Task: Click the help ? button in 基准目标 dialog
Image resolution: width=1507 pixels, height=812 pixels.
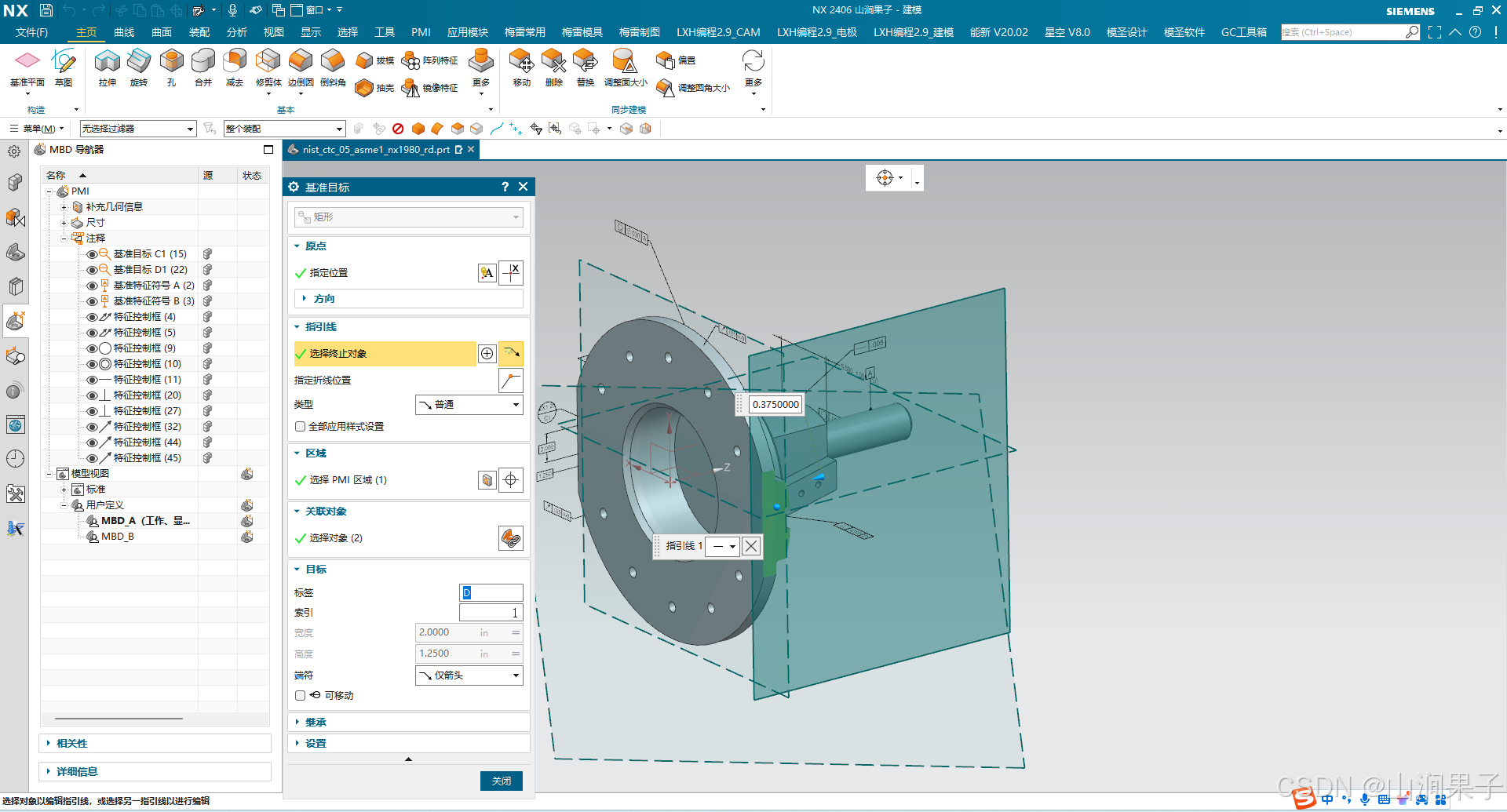Action: (x=505, y=187)
